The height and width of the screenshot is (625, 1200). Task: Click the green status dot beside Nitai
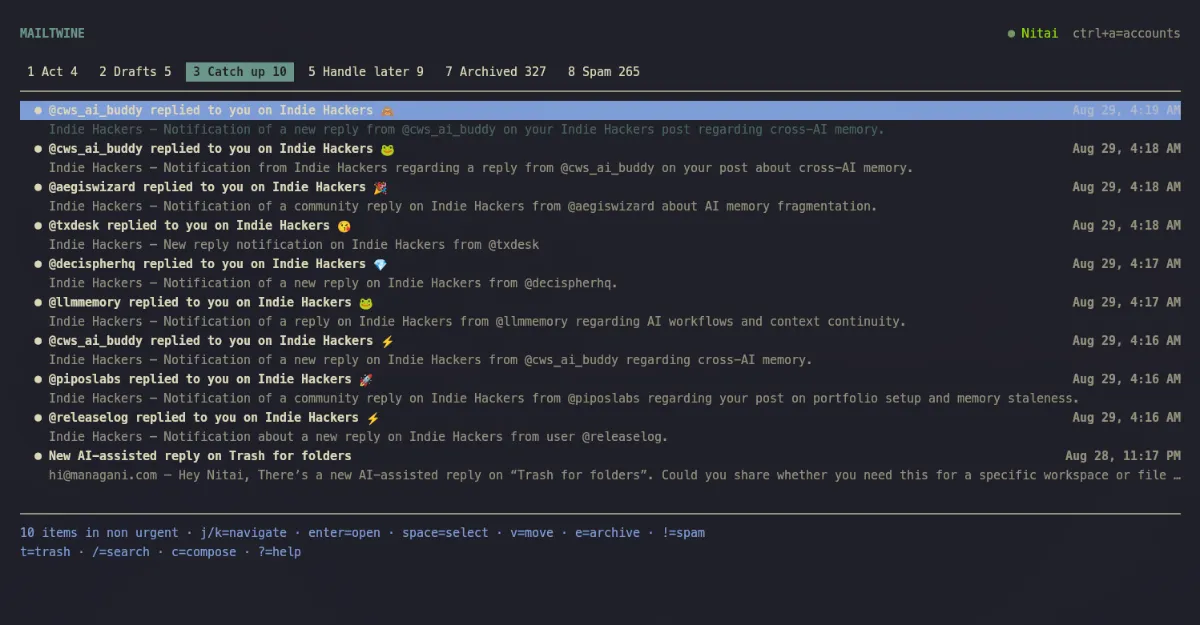(x=1011, y=33)
